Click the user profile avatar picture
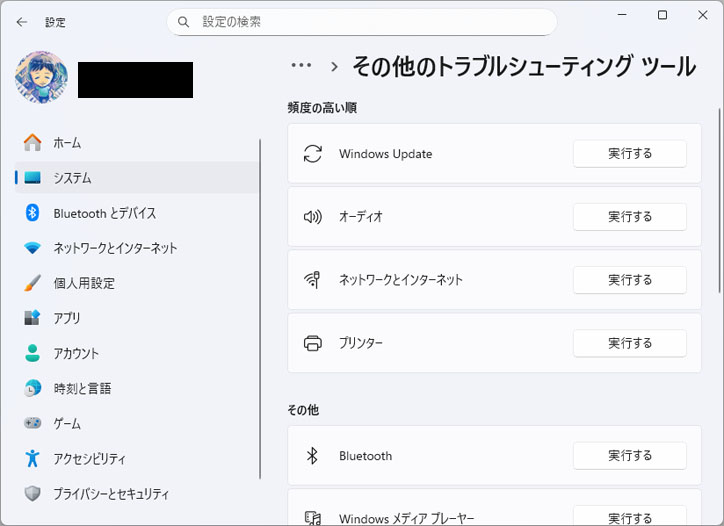724x526 pixels. point(42,79)
